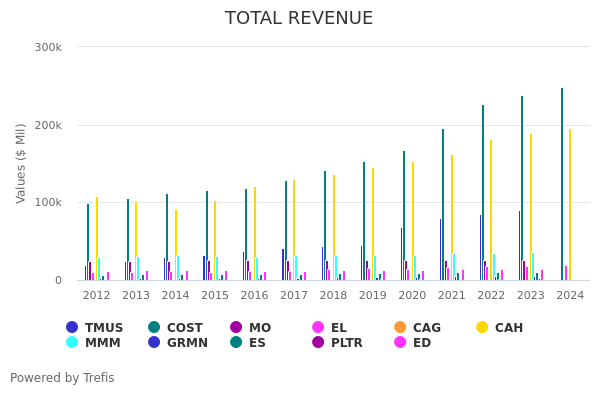Image resolution: width=600 pixels, height=400 pixels.
Task: Toggle the TMUS series in the legend
Action: [94, 328]
